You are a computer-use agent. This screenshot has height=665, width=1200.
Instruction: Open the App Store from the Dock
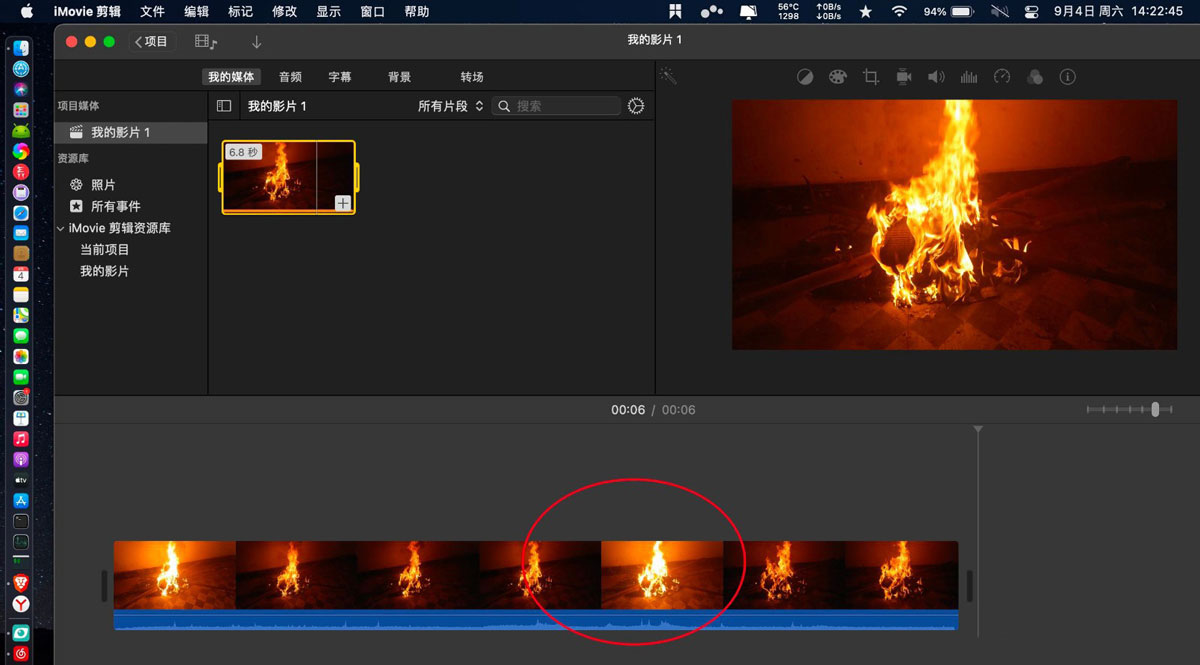tap(20, 501)
